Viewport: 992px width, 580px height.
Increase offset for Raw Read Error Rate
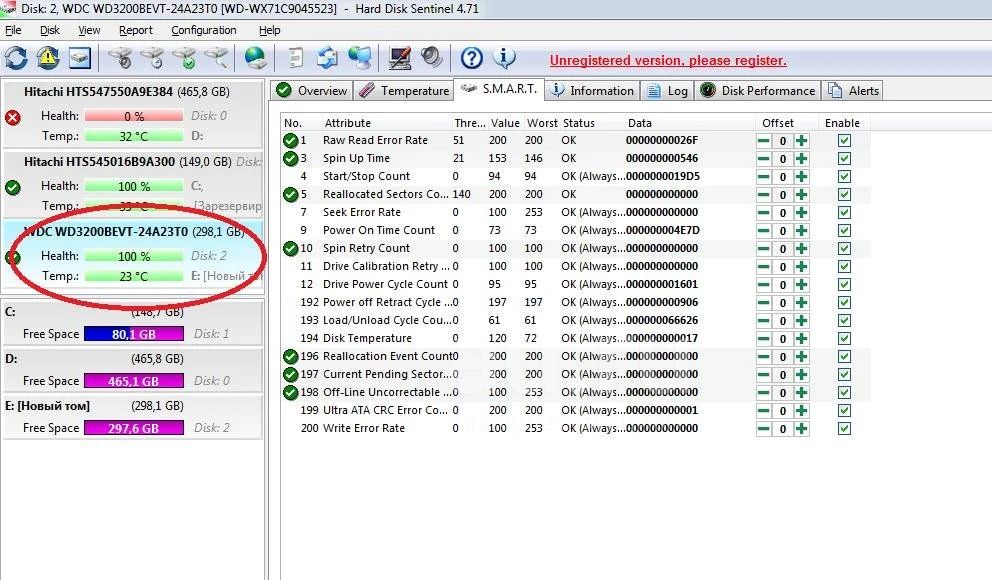click(802, 141)
